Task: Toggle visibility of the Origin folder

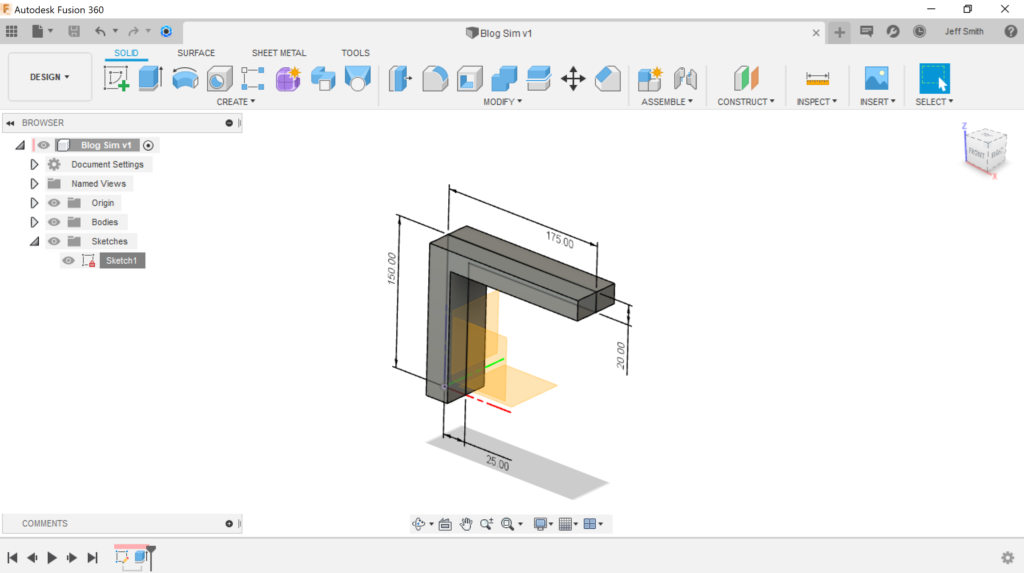Action: 54,203
